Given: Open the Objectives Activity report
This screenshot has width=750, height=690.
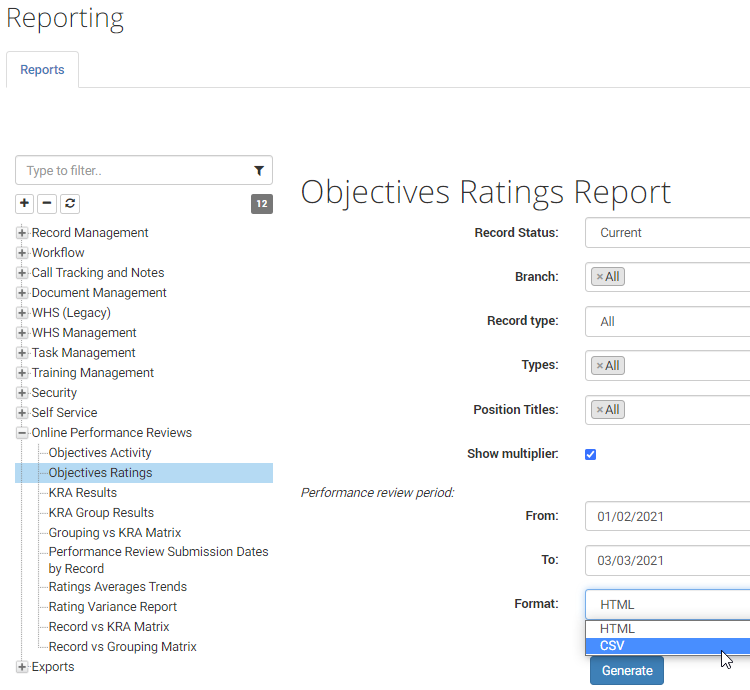Looking at the screenshot, I should (x=100, y=452).
